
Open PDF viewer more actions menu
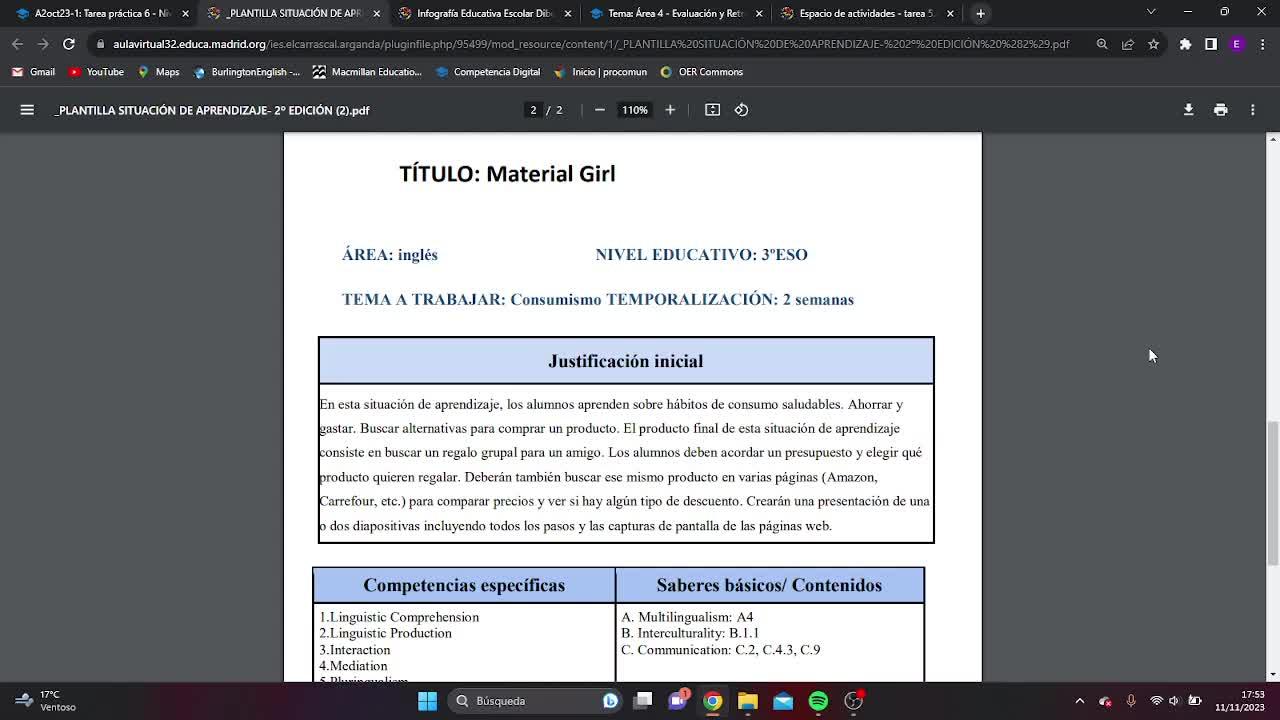pyautogui.click(x=1252, y=110)
